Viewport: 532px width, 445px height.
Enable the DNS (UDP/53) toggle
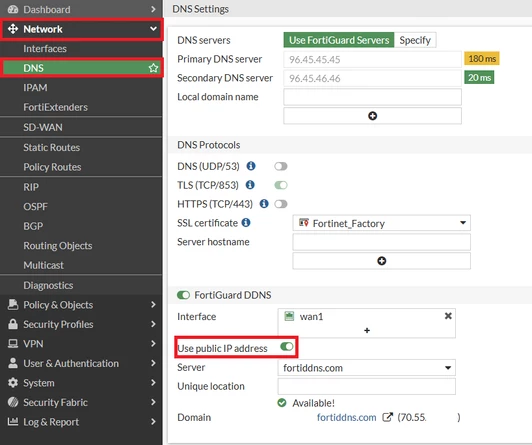(281, 166)
